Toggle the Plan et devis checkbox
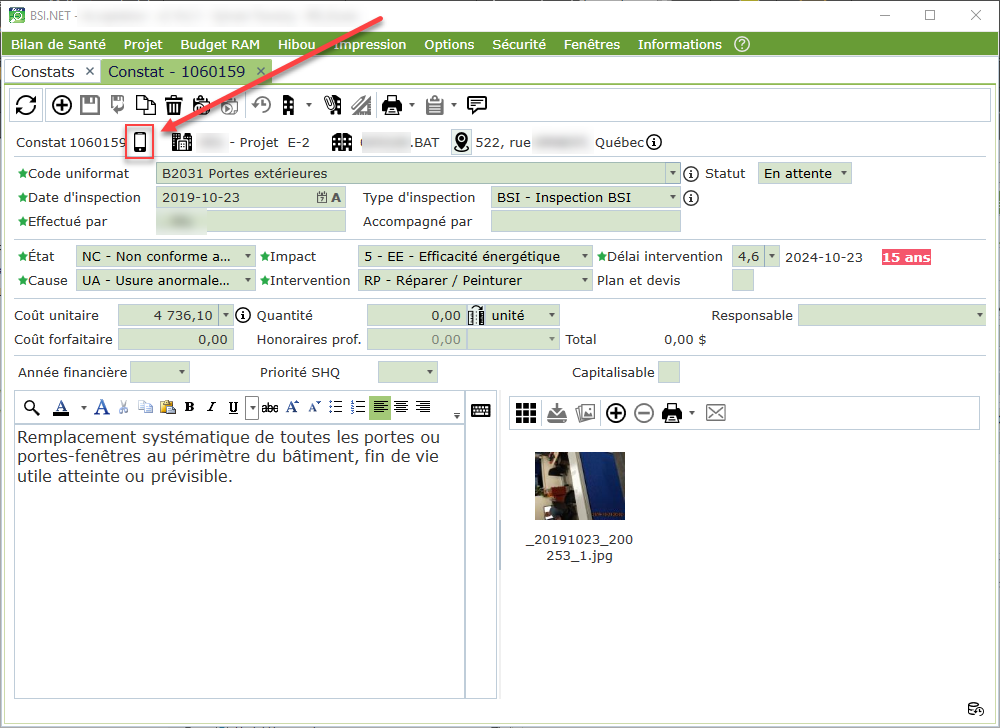 click(743, 281)
